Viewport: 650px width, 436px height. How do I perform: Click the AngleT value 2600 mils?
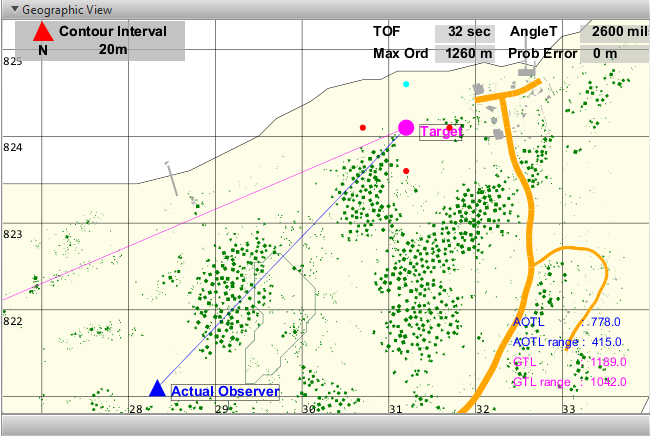615,31
